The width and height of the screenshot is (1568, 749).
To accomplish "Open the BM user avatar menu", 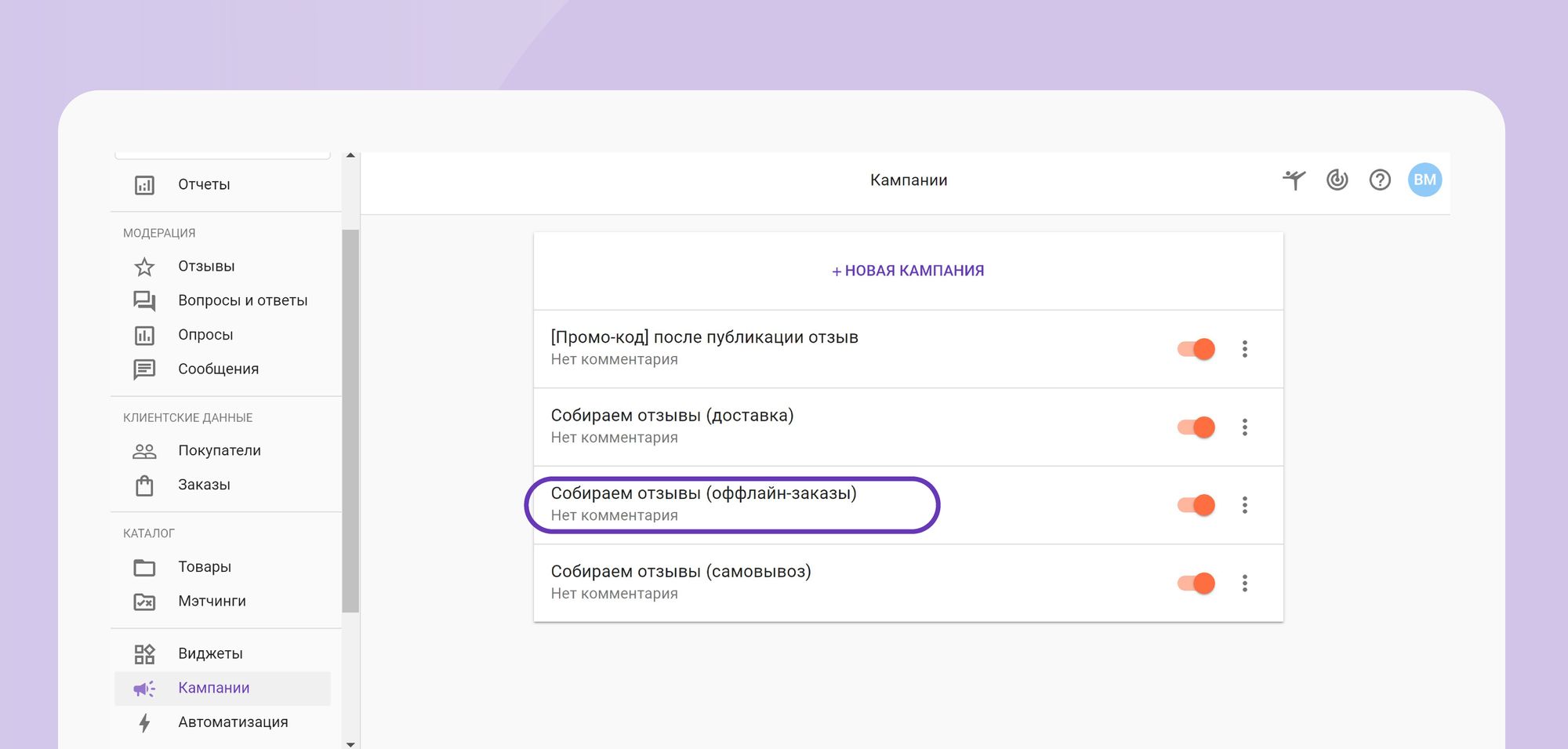I will (x=1425, y=180).
